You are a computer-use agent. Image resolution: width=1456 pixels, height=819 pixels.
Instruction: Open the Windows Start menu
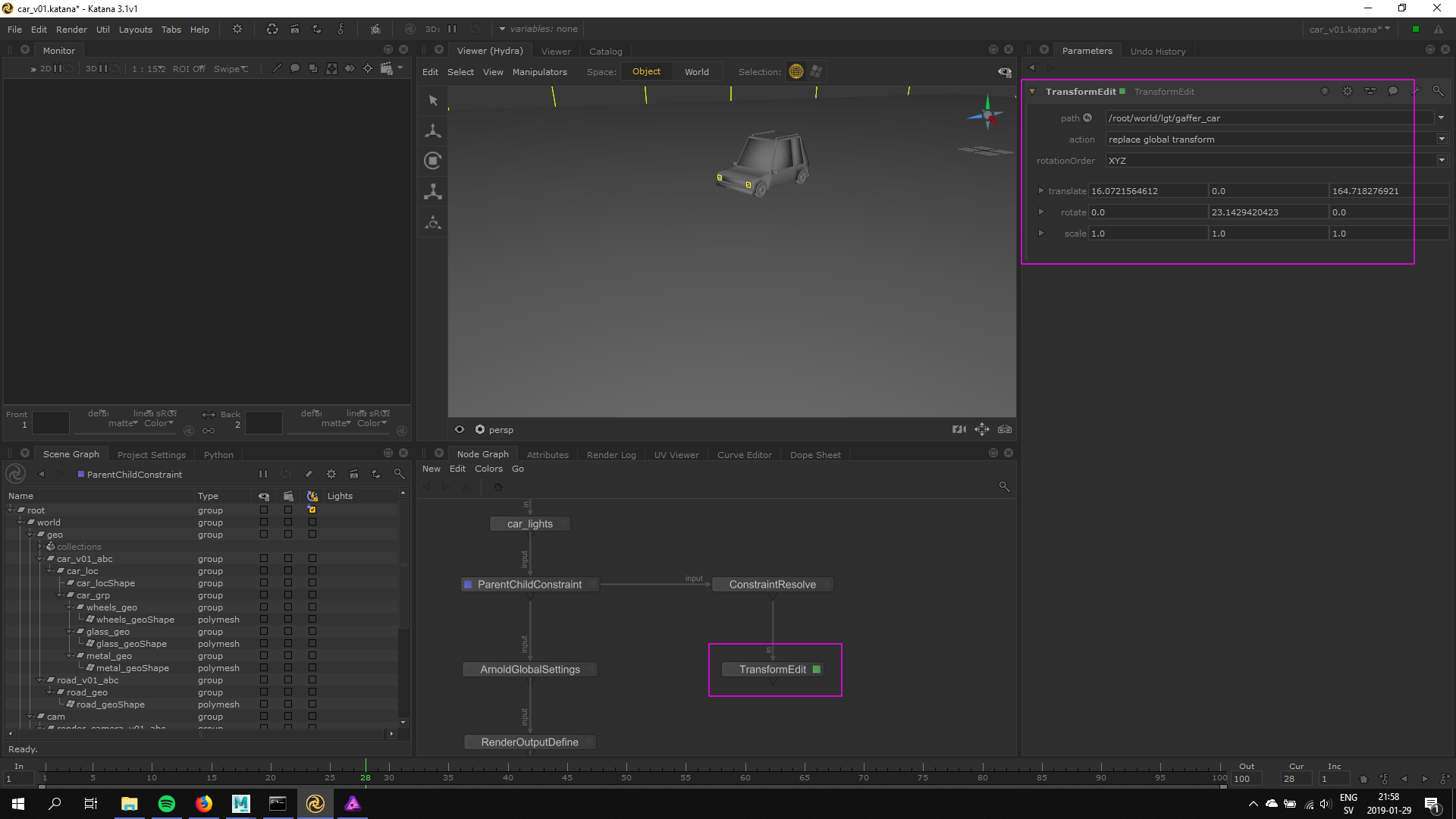point(18,803)
